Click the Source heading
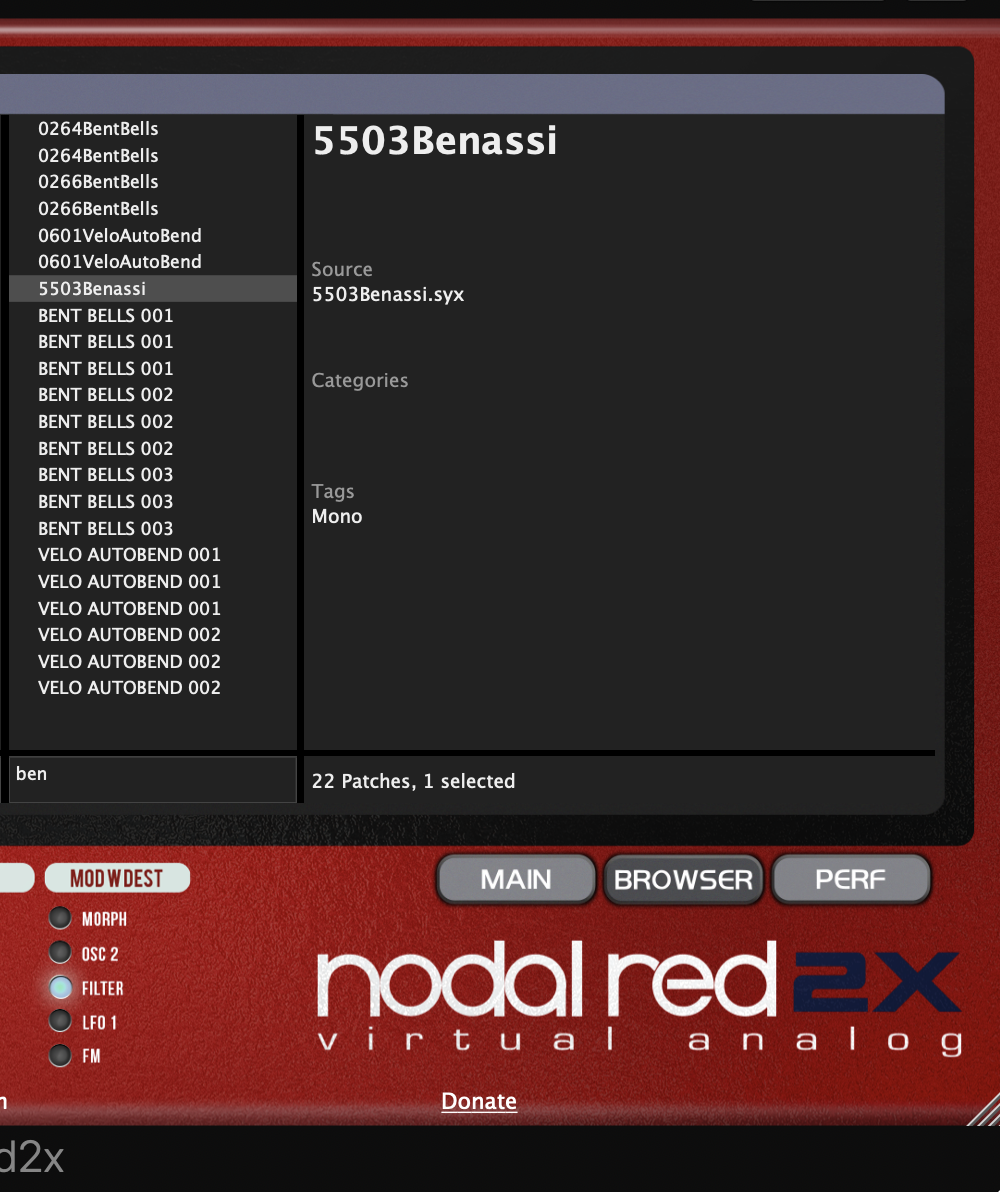This screenshot has width=1000, height=1192. pyautogui.click(x=342, y=269)
